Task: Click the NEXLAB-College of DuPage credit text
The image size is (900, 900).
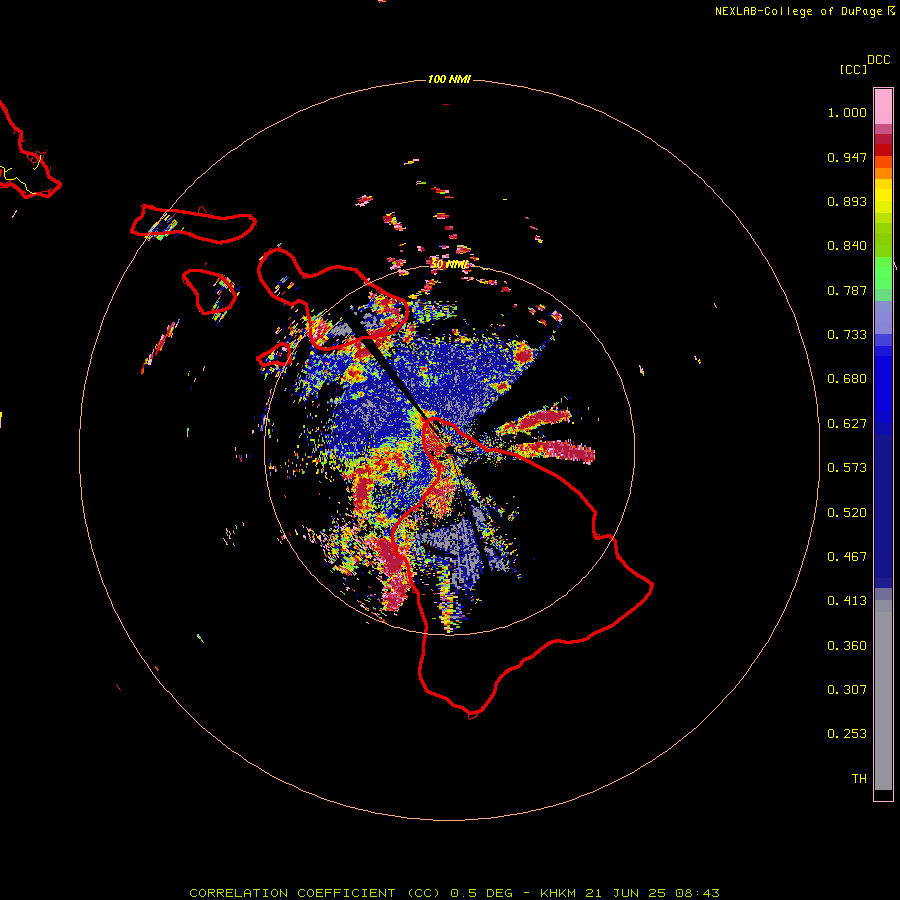Action: point(798,11)
